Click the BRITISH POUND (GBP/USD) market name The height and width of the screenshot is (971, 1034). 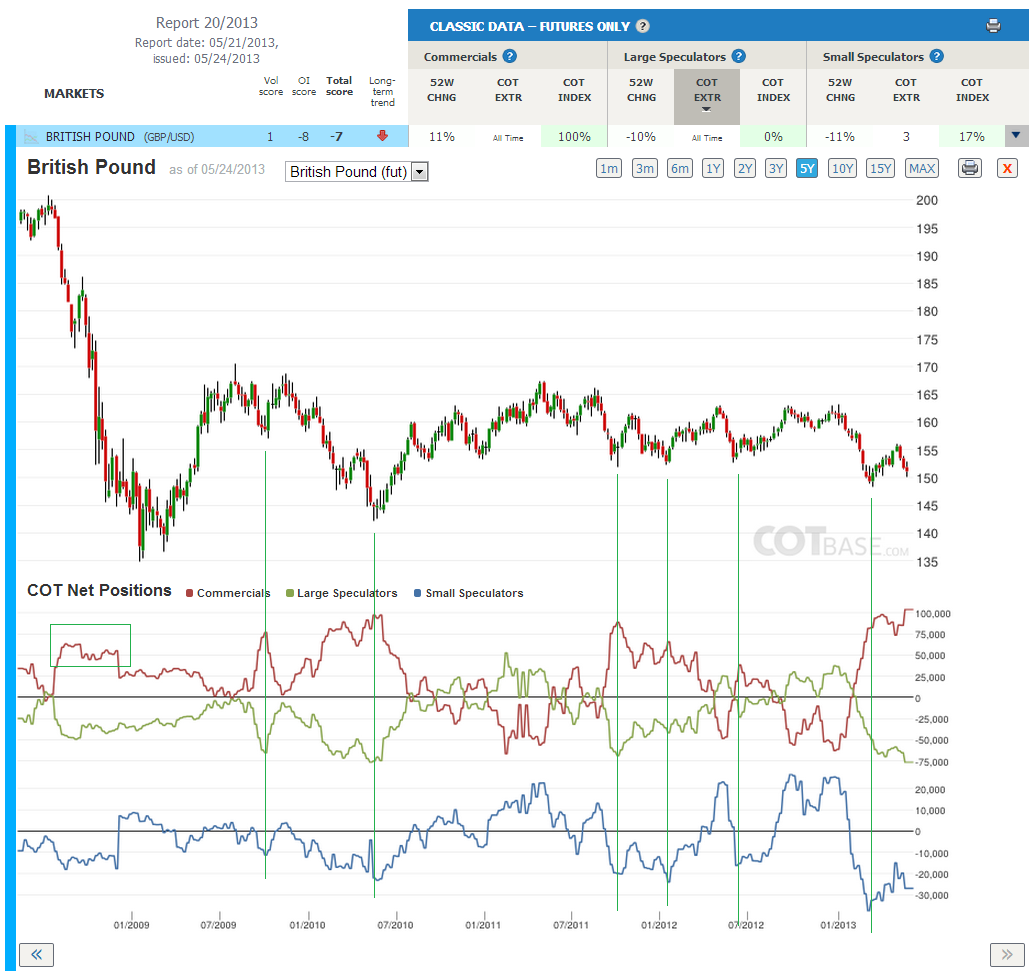click(119, 137)
